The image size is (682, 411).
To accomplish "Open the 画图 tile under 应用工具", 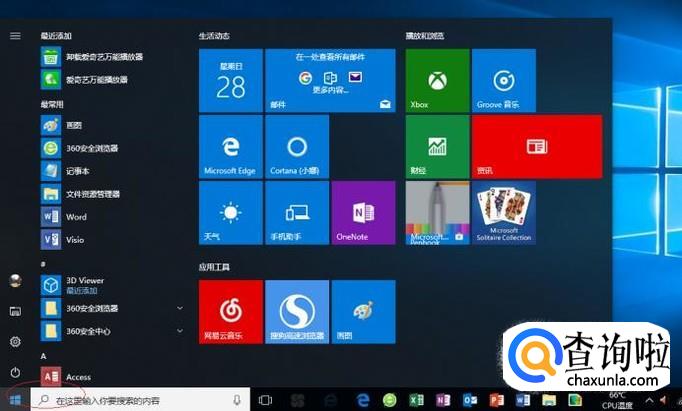I will point(363,312).
